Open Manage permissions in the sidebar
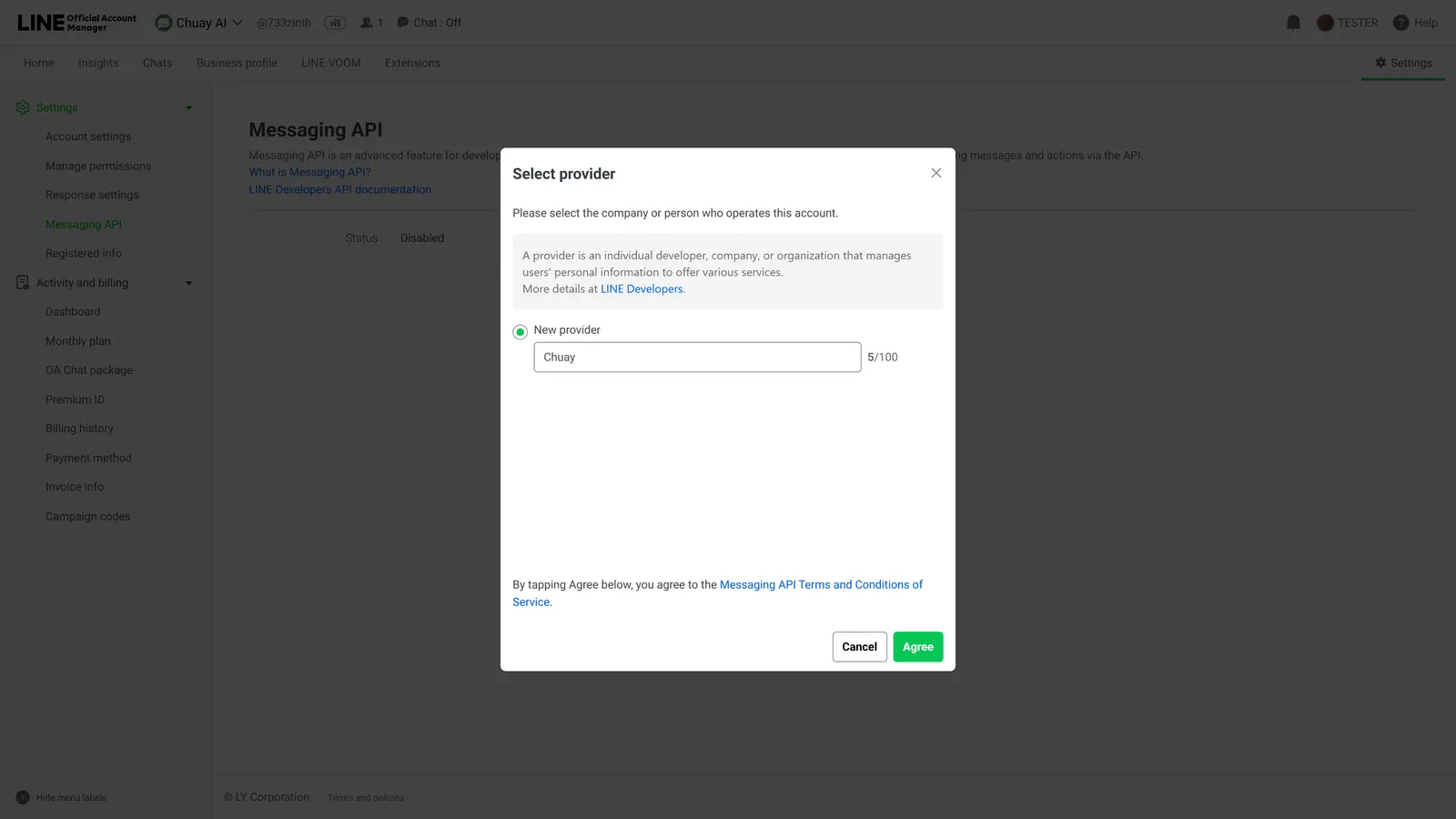 [98, 167]
